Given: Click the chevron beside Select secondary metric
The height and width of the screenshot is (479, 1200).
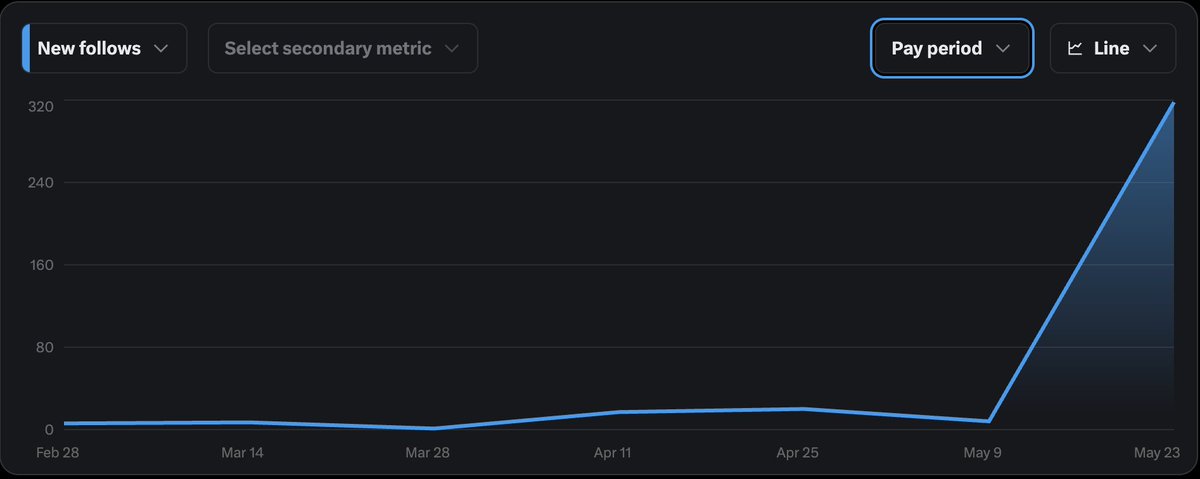Looking at the screenshot, I should 452,49.
